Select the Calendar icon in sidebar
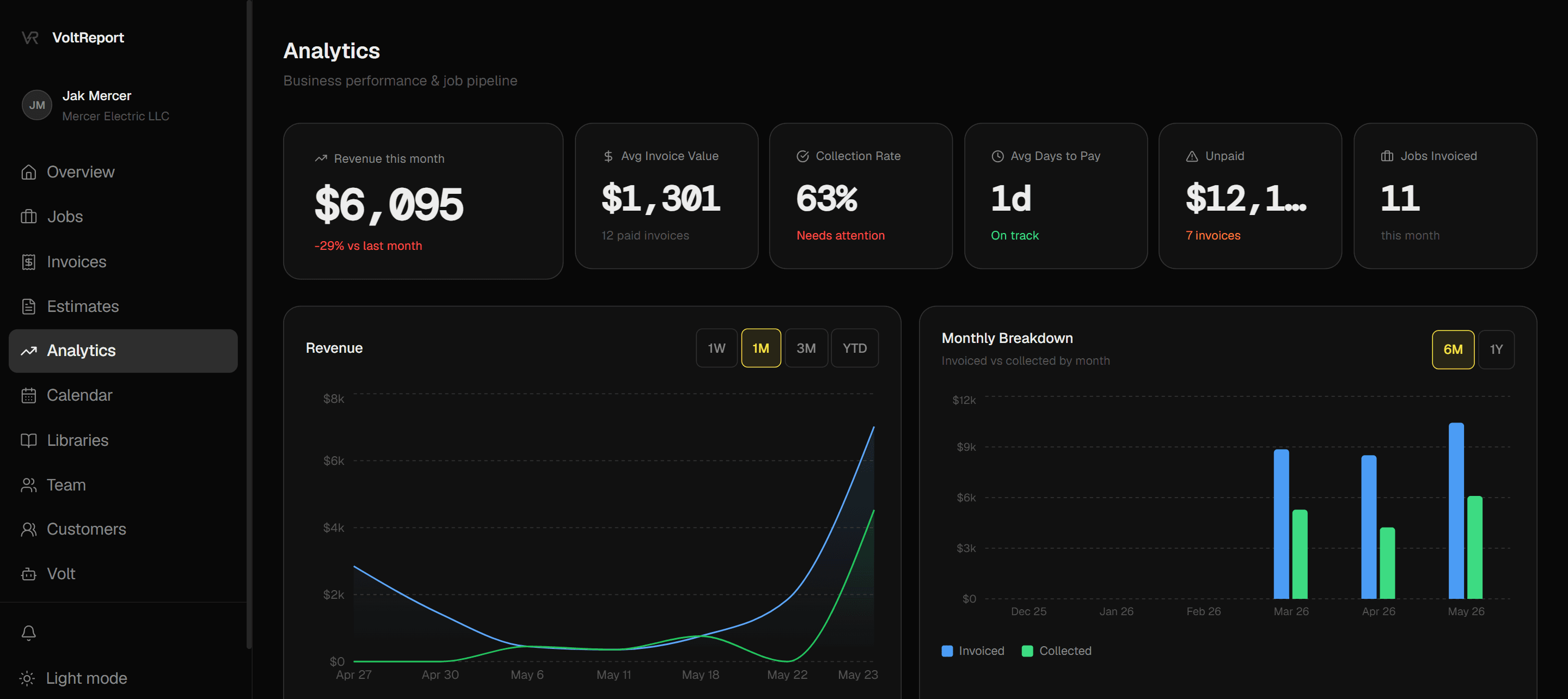 tap(29, 395)
